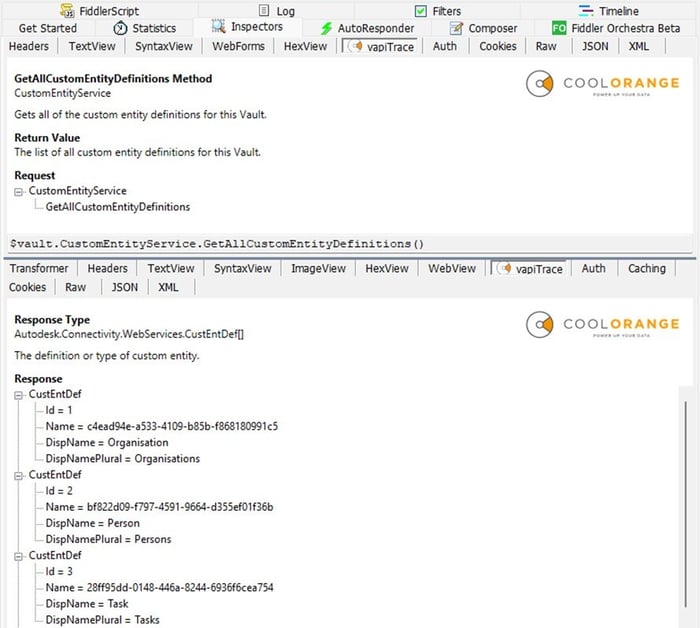The width and height of the screenshot is (700, 628).
Task: Select the 'DispName = Person' row
Action: [x=92, y=523]
